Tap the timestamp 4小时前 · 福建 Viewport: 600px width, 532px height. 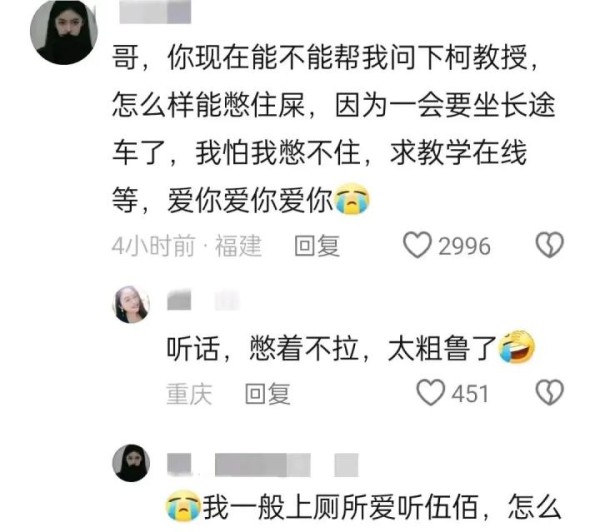[187, 246]
